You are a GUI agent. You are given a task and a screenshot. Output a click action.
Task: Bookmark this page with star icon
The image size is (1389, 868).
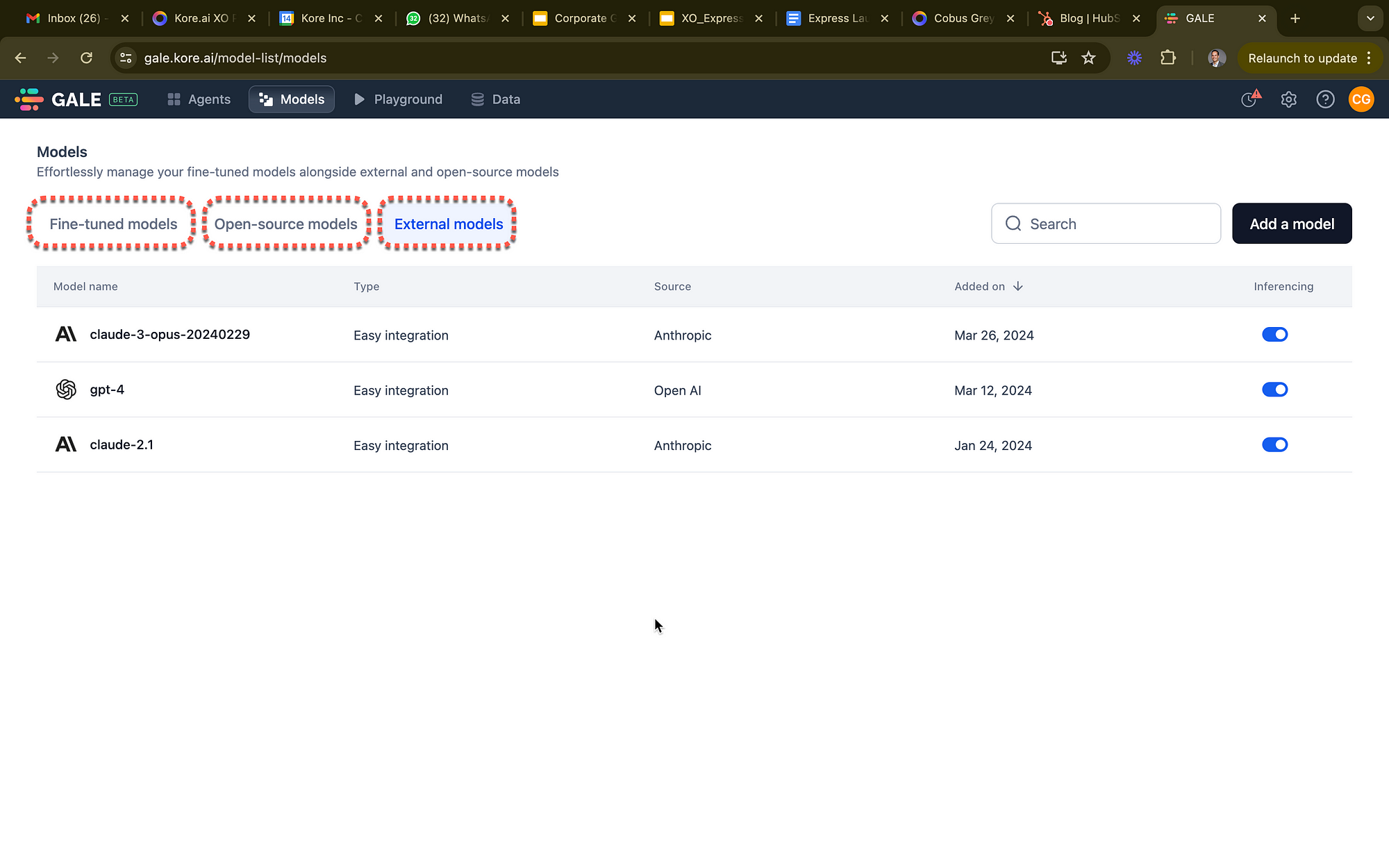point(1088,58)
